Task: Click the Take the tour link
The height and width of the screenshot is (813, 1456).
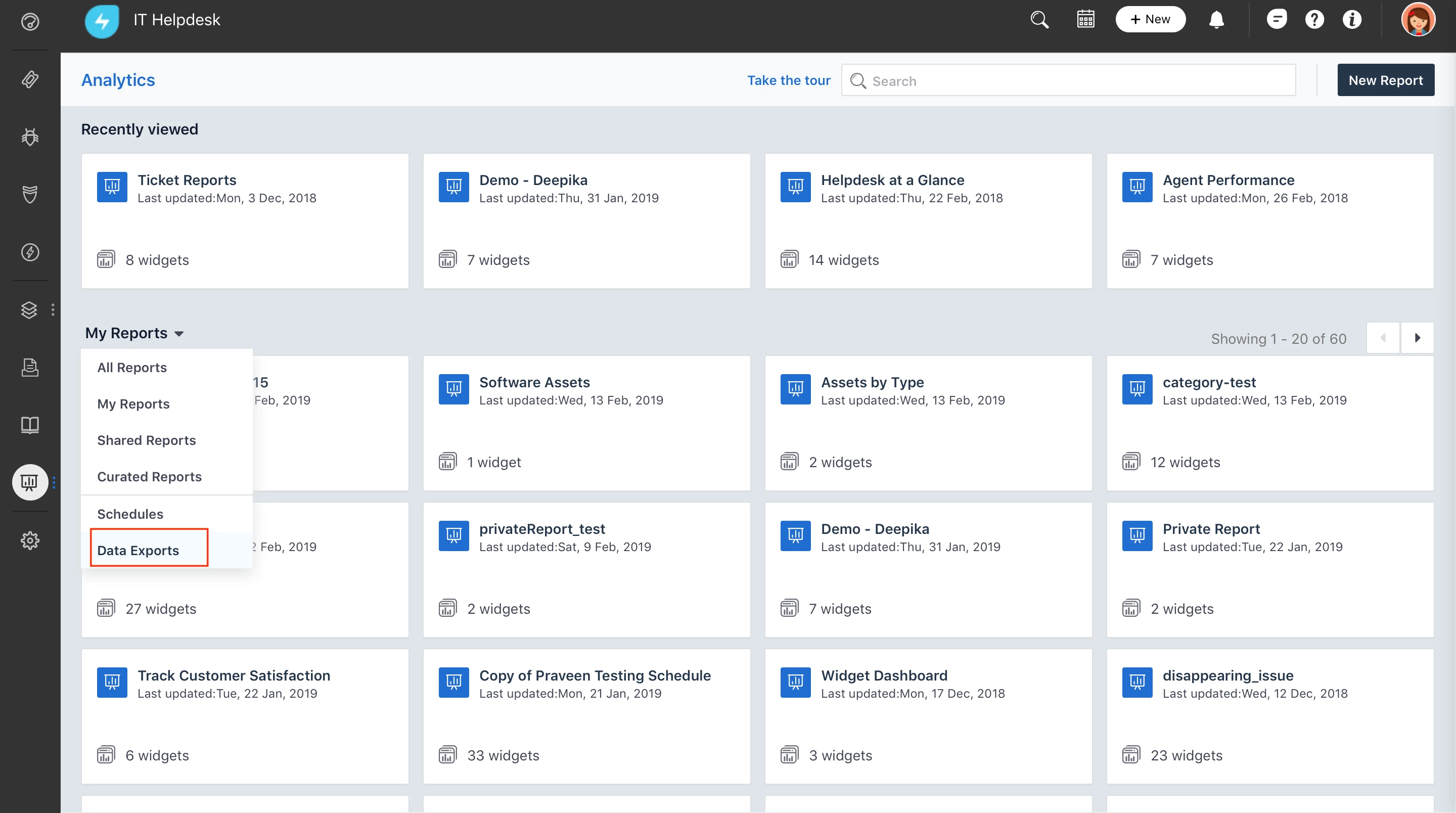Action: point(789,80)
